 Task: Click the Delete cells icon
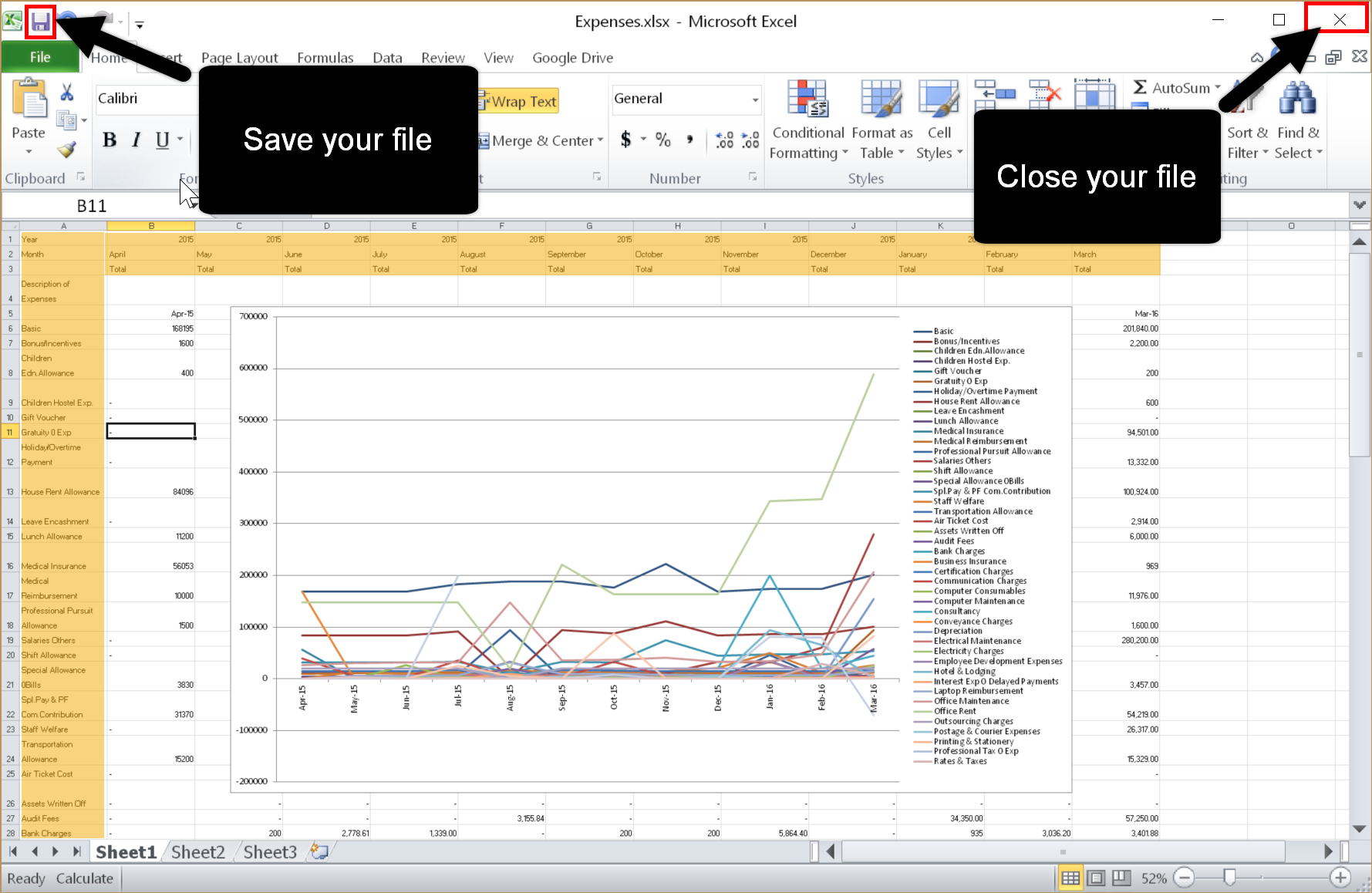tap(1046, 94)
